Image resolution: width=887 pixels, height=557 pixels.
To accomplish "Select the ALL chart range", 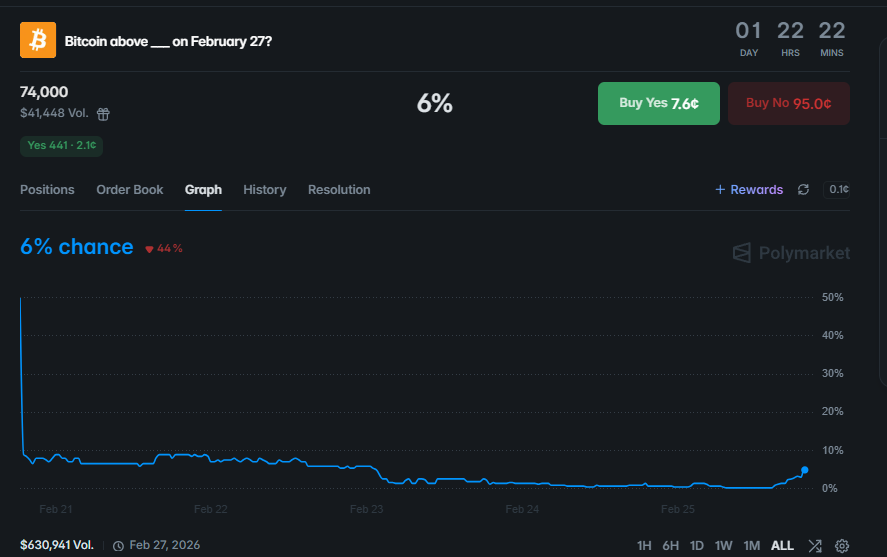I will 782,546.
